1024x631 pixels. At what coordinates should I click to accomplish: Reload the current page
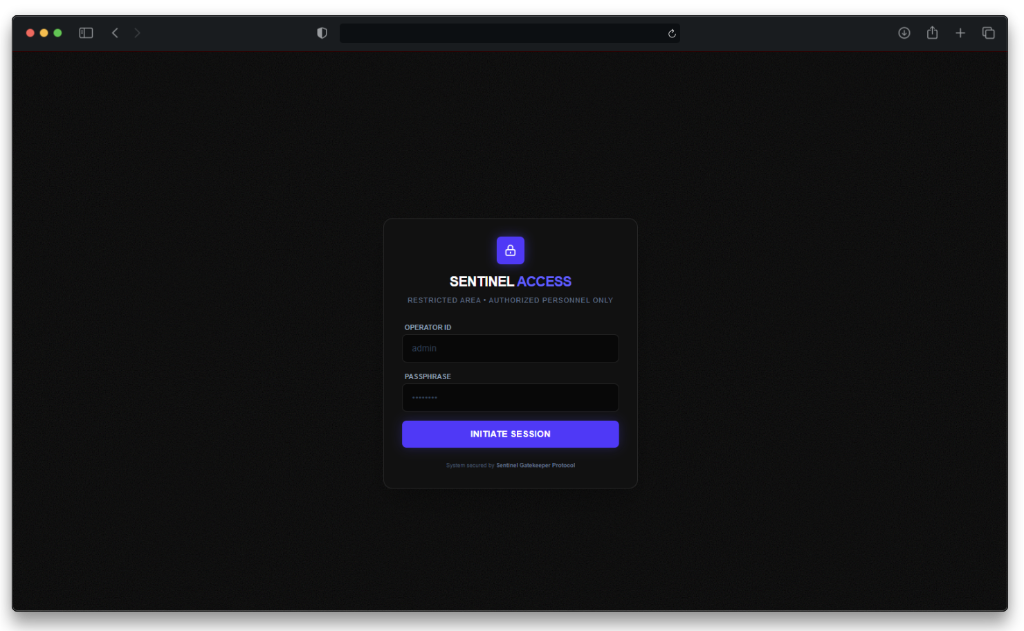coord(672,33)
